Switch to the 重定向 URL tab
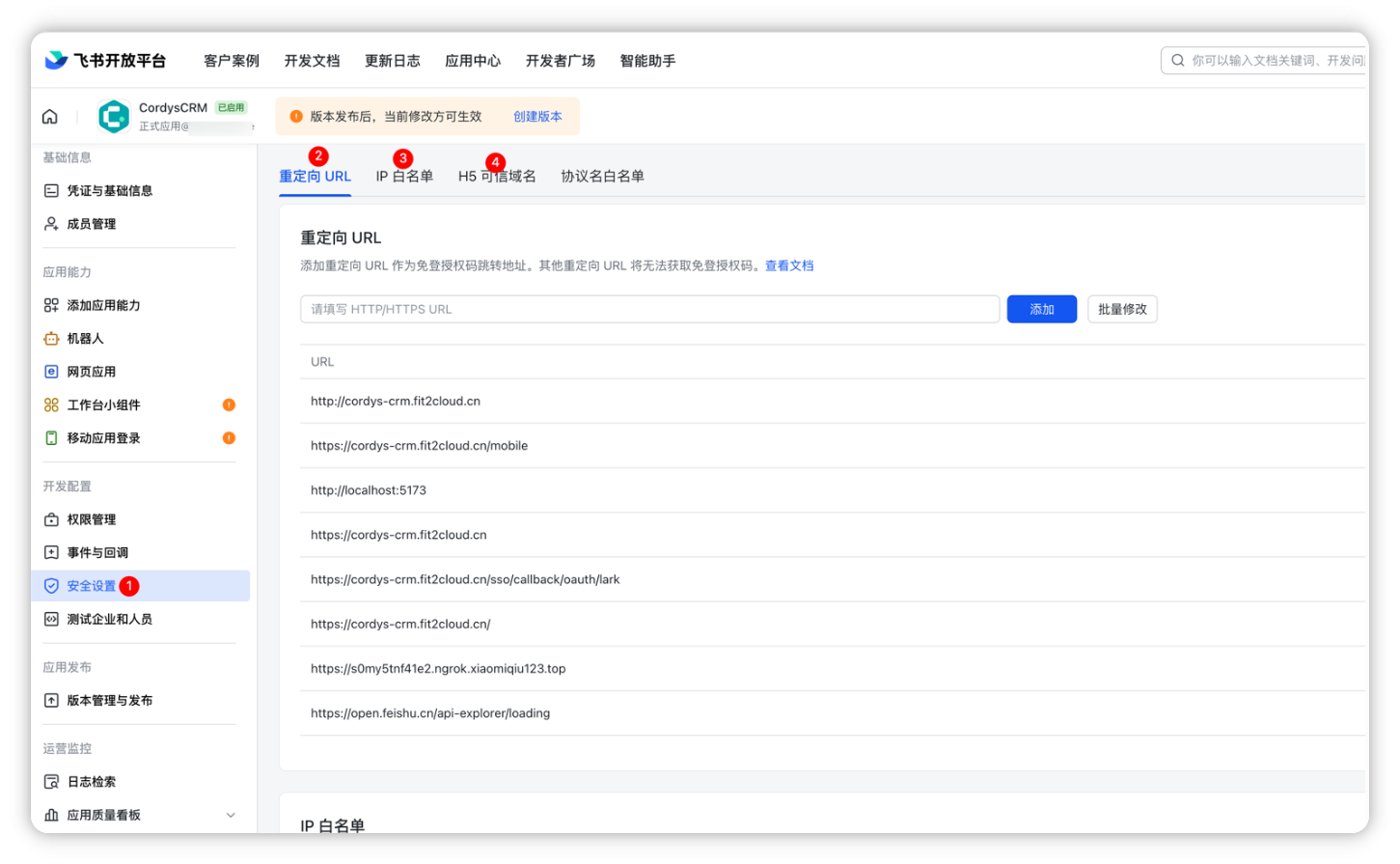The height and width of the screenshot is (864, 1400). [x=315, y=177]
